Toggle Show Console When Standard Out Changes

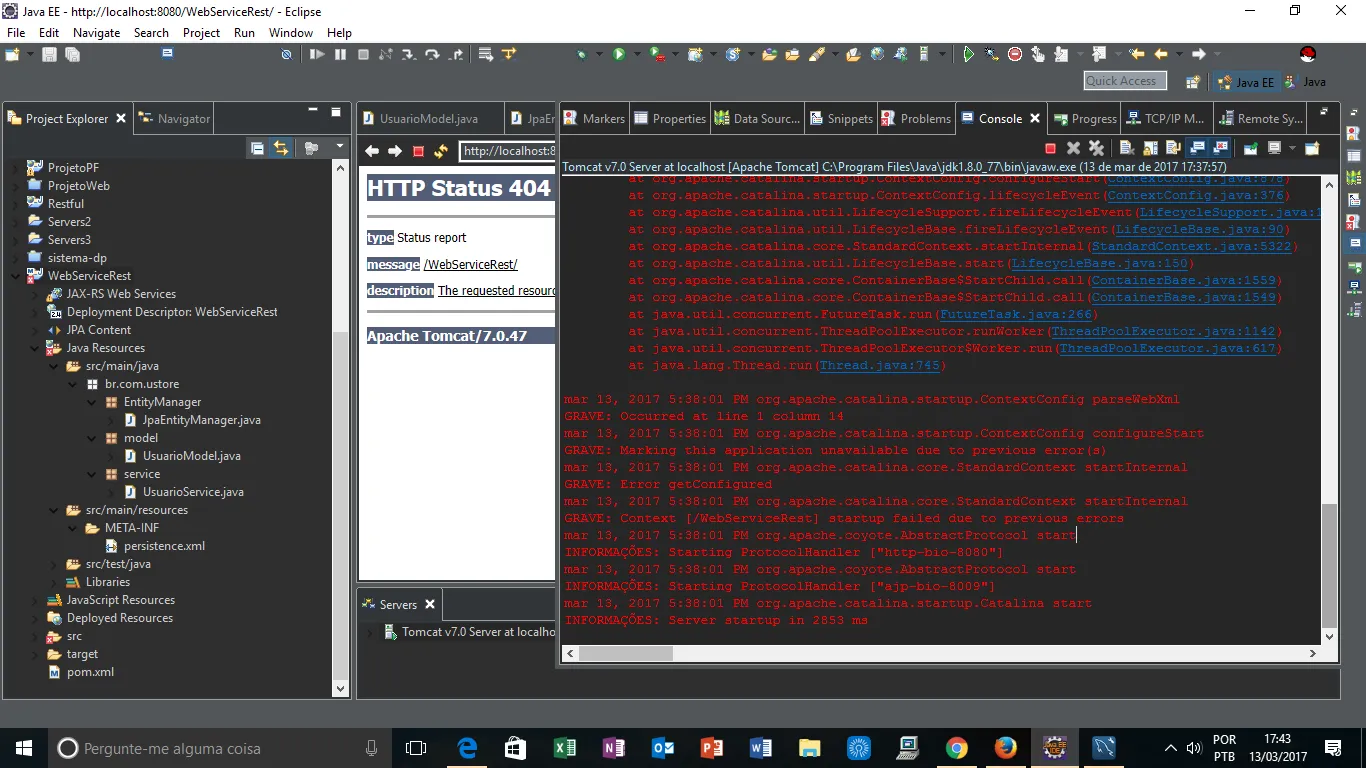pyautogui.click(x=1197, y=148)
